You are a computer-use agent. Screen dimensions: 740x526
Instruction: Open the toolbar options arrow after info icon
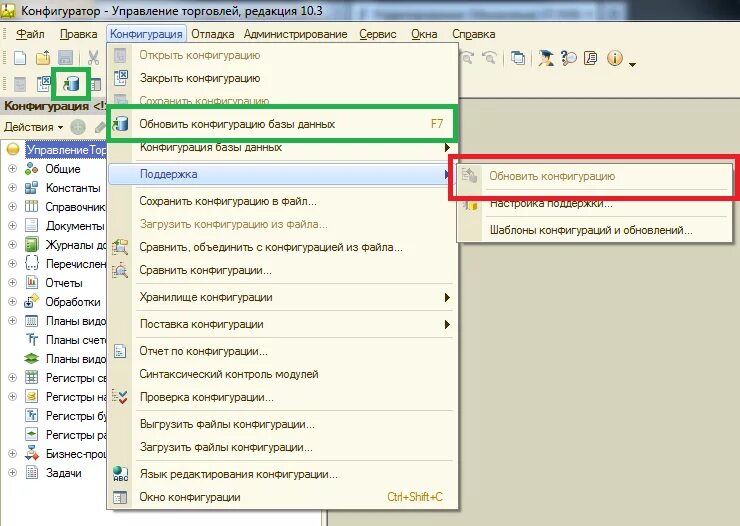tap(632, 64)
